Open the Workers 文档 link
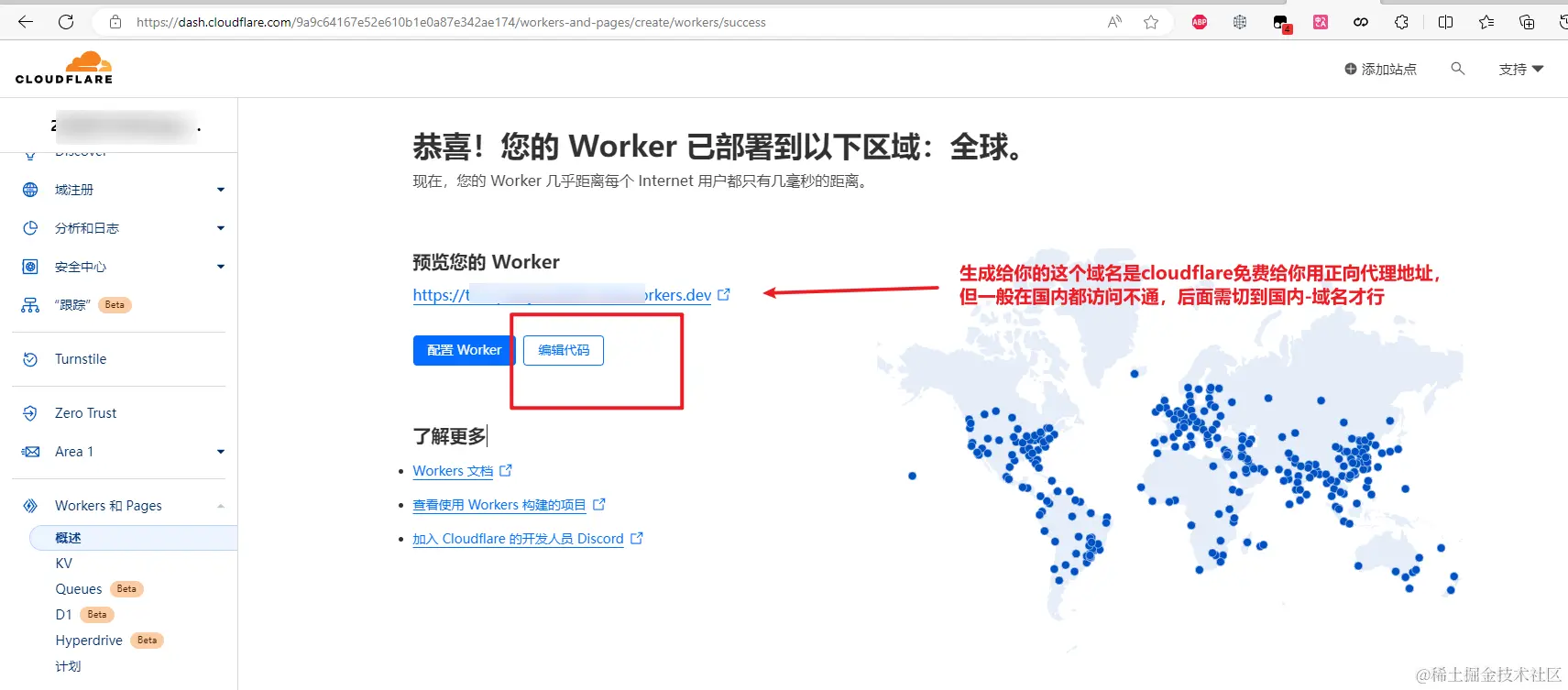1568x690 pixels. pos(453,471)
